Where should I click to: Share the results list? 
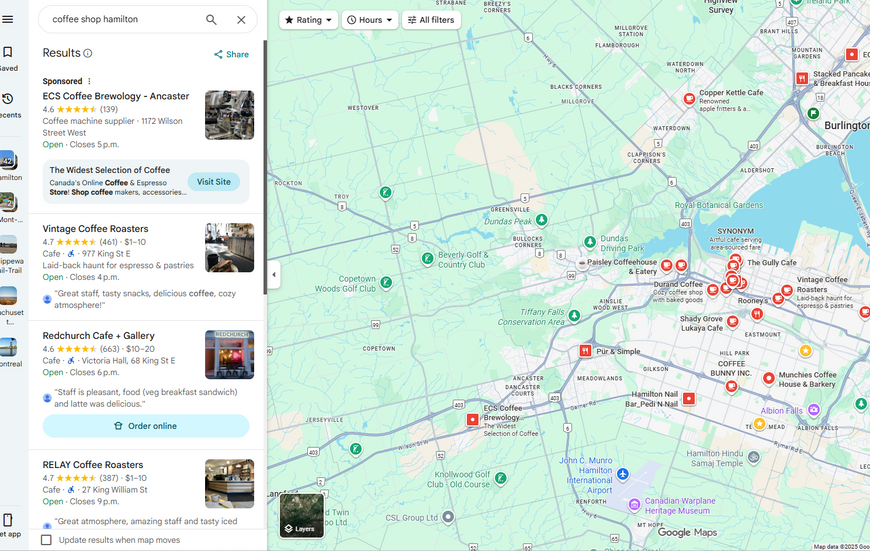[231, 54]
